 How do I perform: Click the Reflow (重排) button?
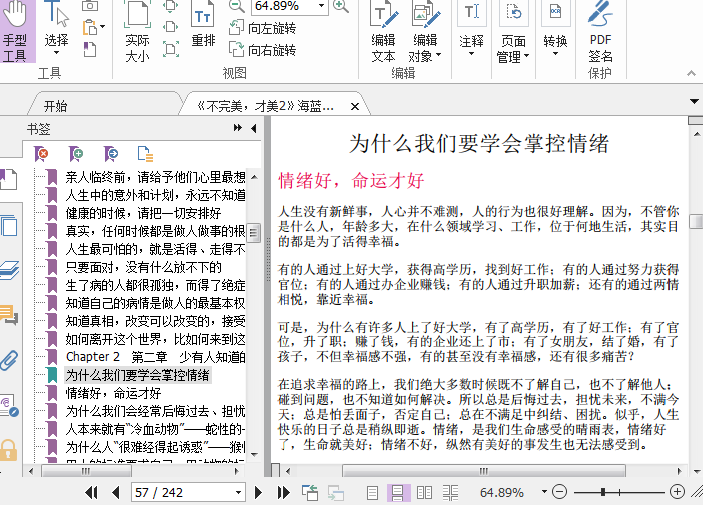203,25
